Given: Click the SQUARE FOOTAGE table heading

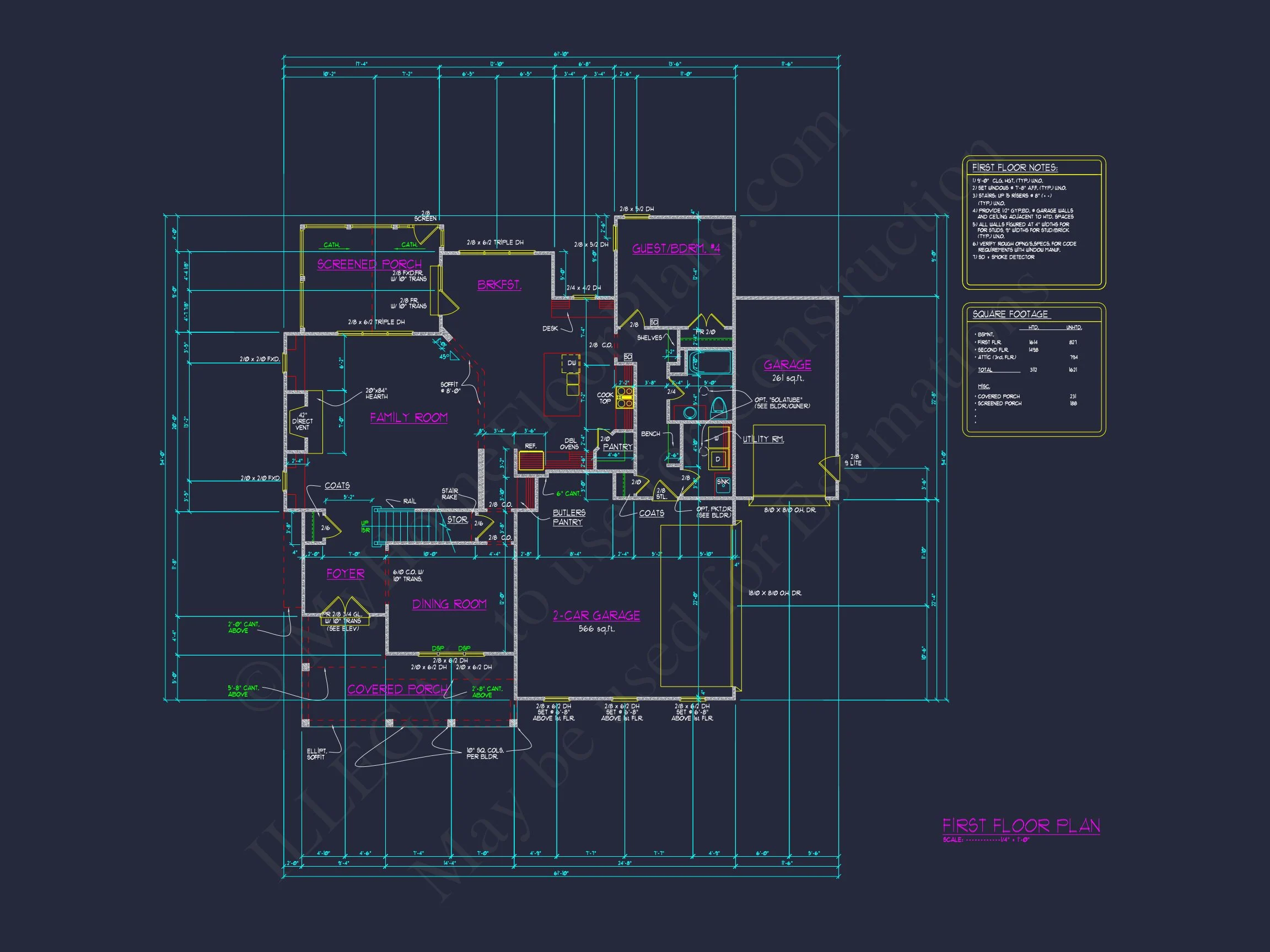Looking at the screenshot, I should 1010,314.
